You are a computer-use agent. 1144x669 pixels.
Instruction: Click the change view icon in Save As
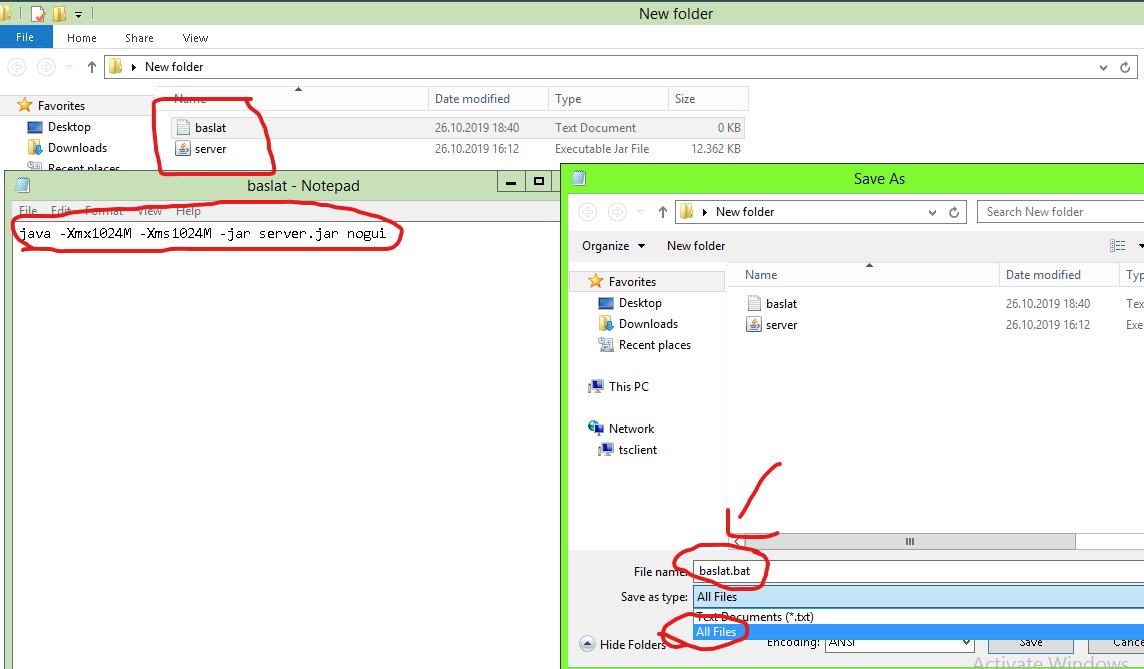pos(1118,246)
